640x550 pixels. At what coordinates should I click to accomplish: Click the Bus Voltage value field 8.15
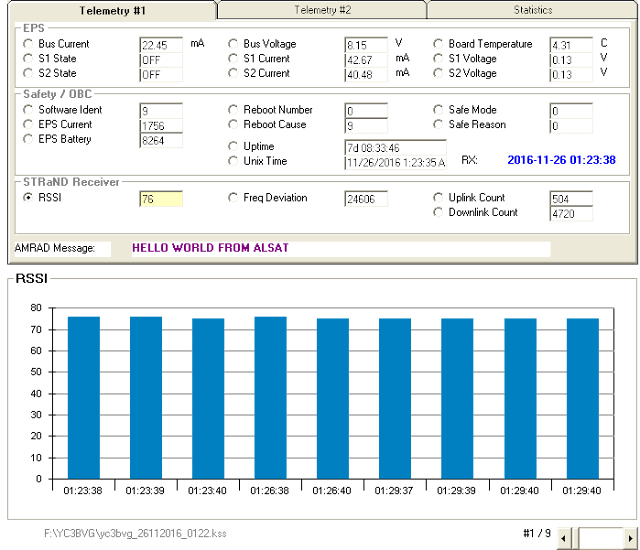pyautogui.click(x=366, y=45)
